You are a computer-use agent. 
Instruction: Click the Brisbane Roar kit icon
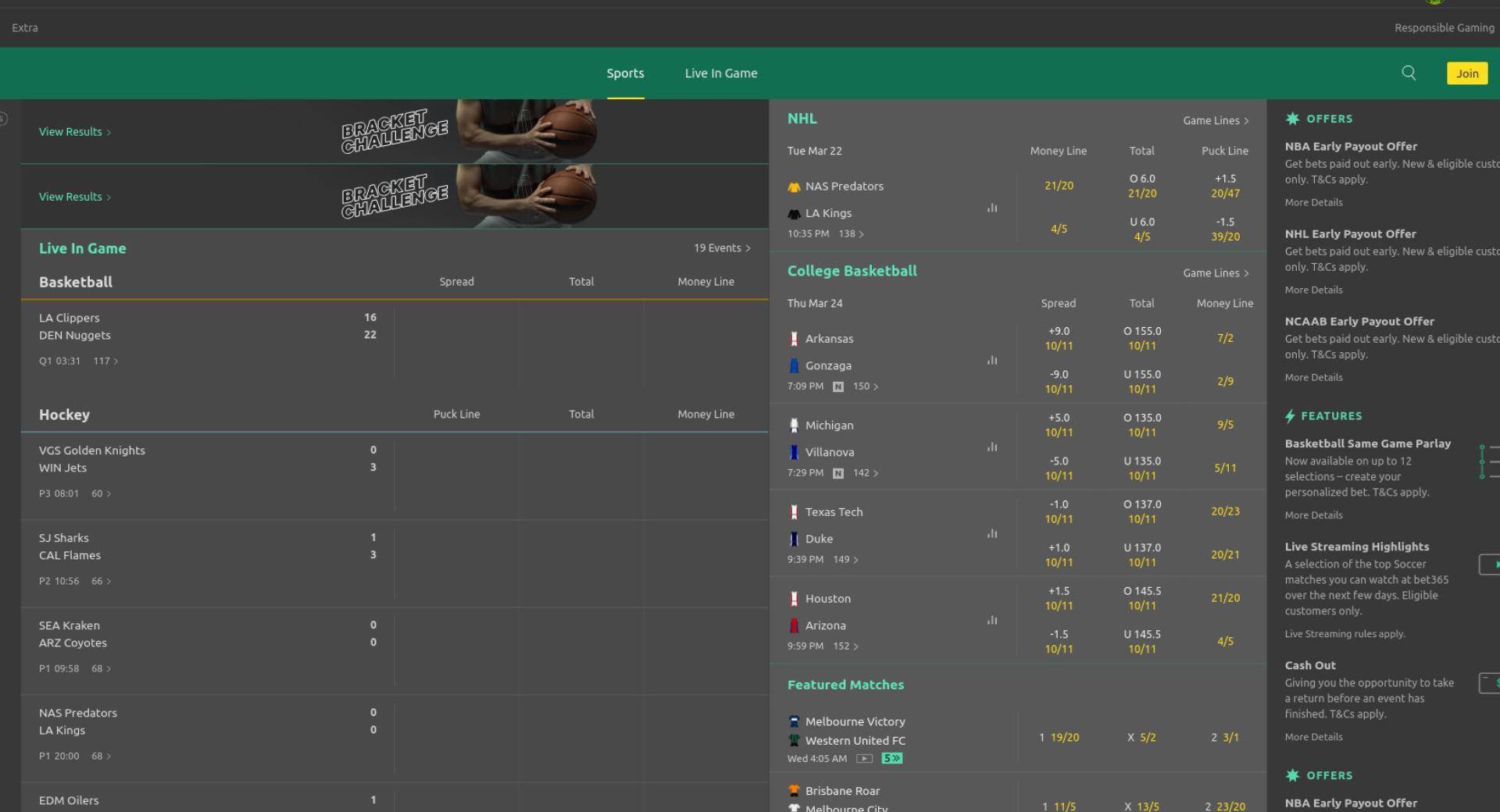[x=794, y=791]
